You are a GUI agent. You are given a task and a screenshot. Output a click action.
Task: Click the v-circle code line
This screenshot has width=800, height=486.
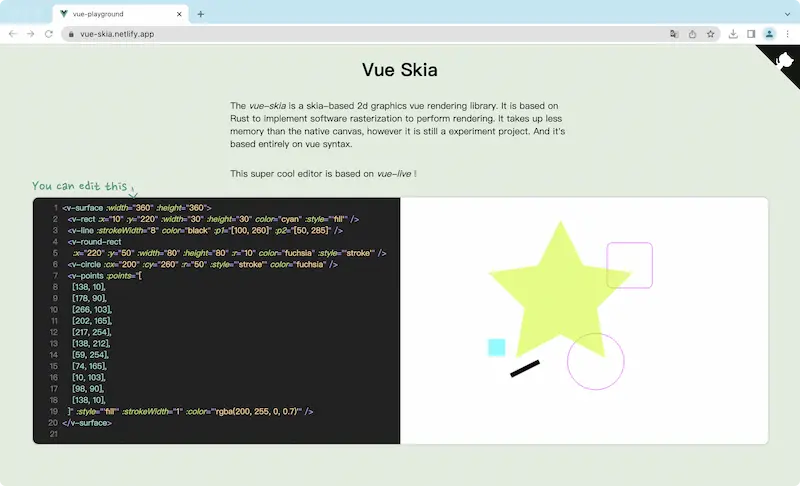pyautogui.click(x=203, y=264)
